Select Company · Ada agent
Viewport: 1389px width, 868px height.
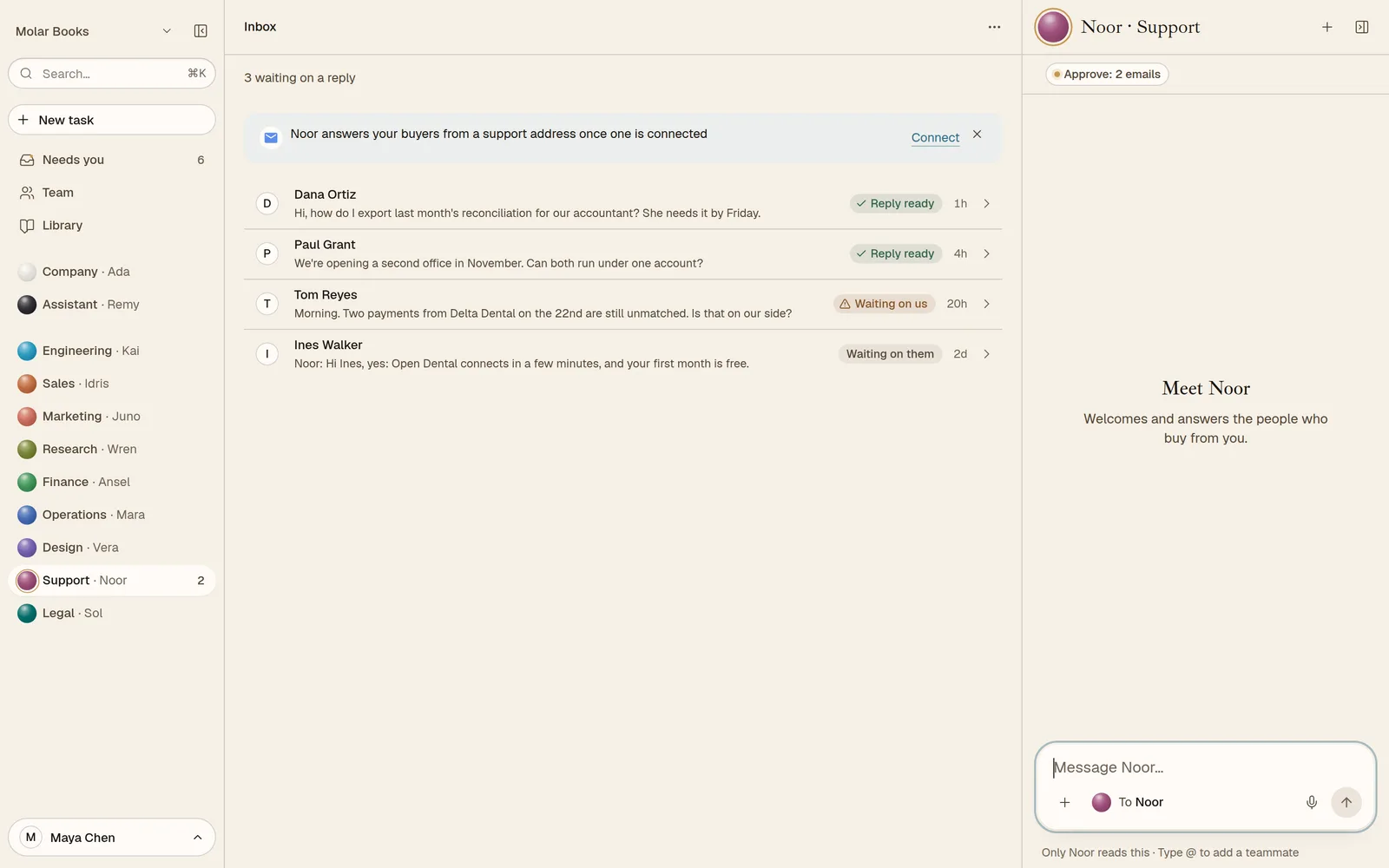112,272
